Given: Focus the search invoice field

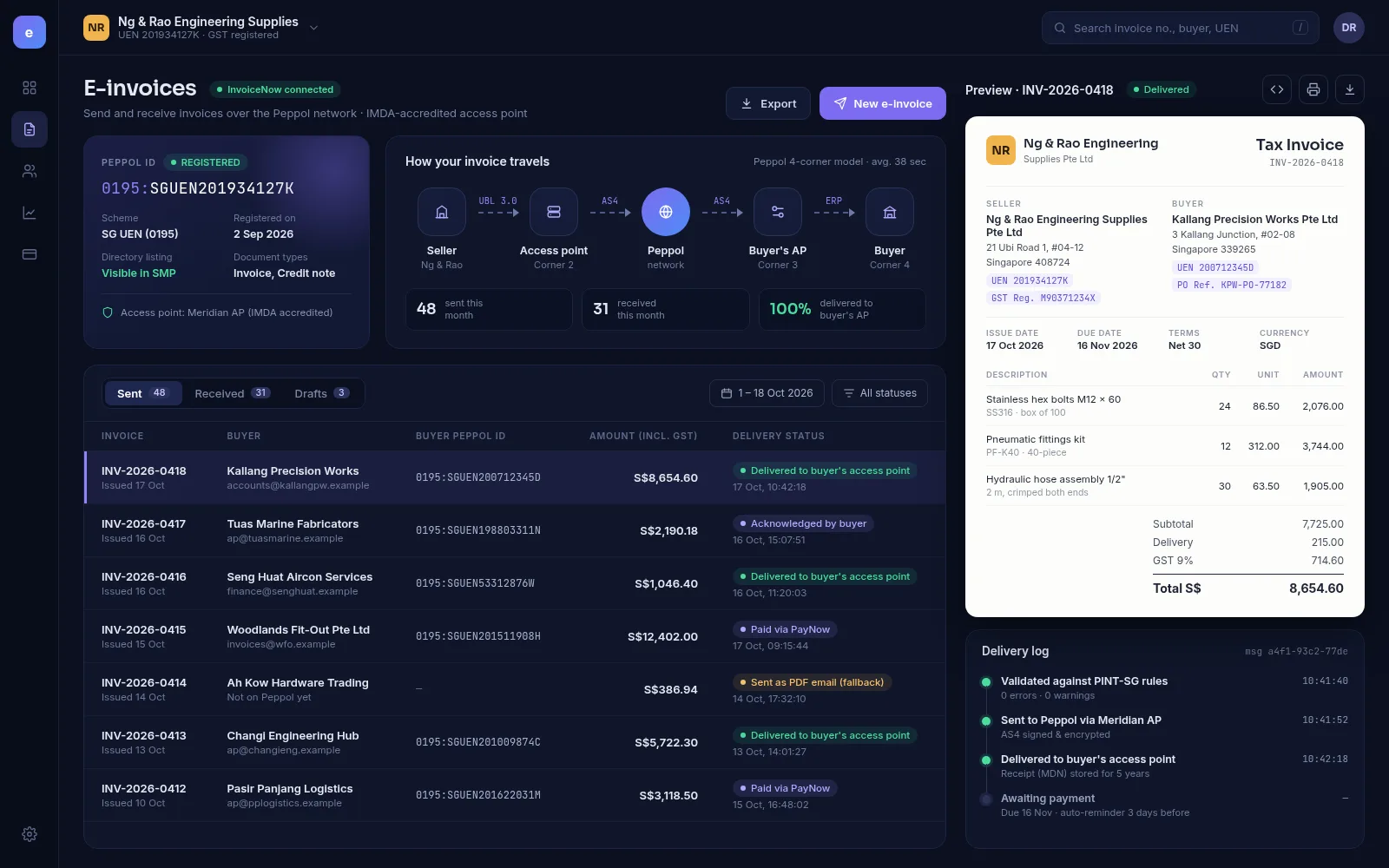Looking at the screenshot, I should [x=1181, y=28].
